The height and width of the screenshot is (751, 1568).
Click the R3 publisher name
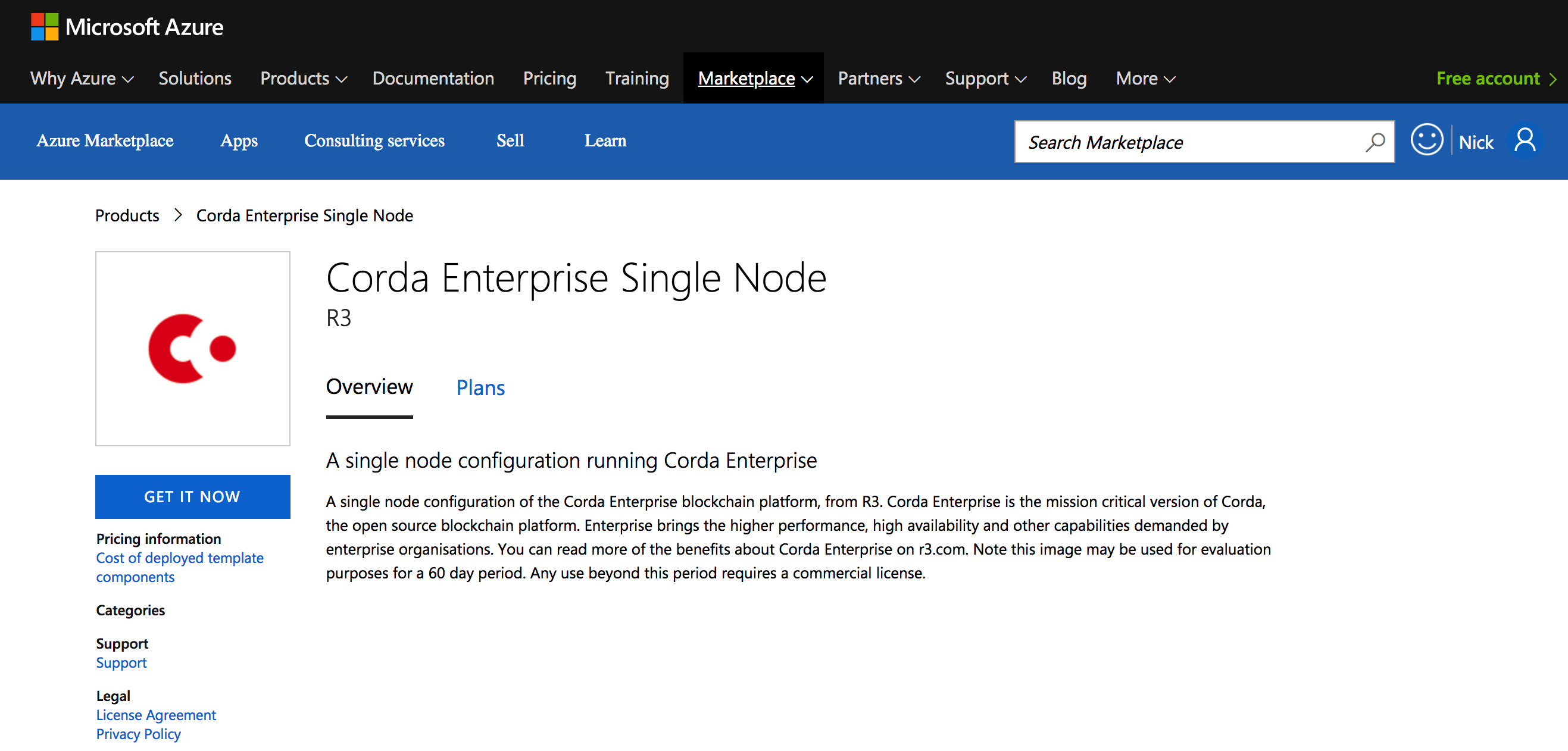coord(339,318)
